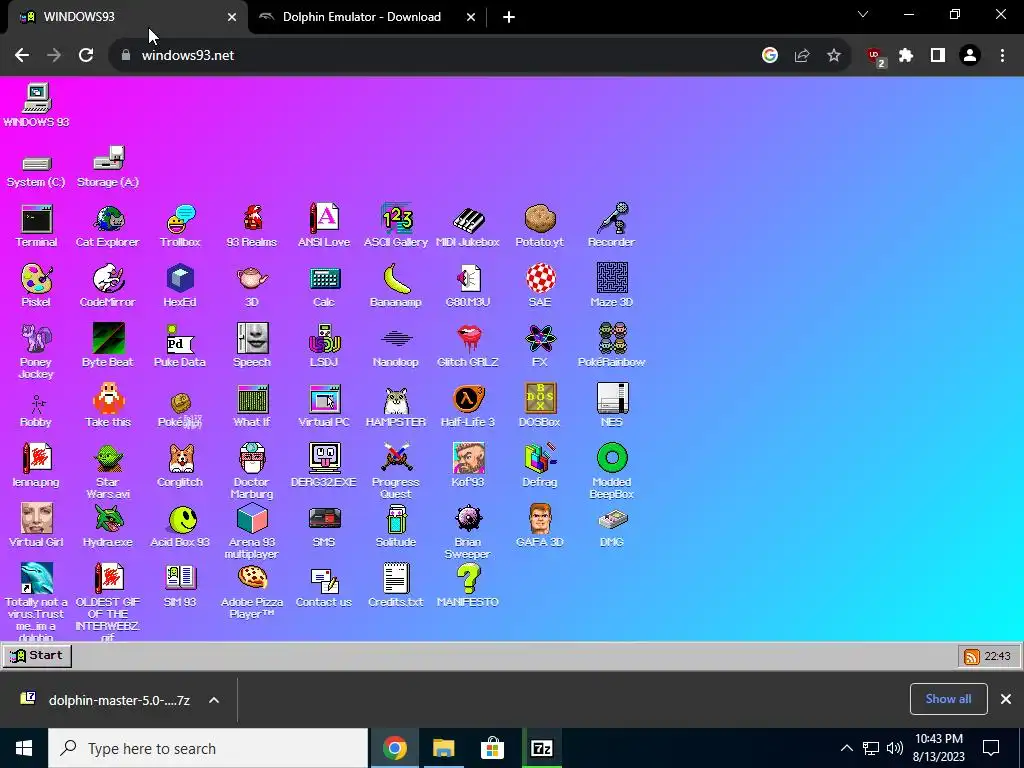Open the HexEd cube icon
The width and height of the screenshot is (1024, 768).
pyautogui.click(x=180, y=286)
